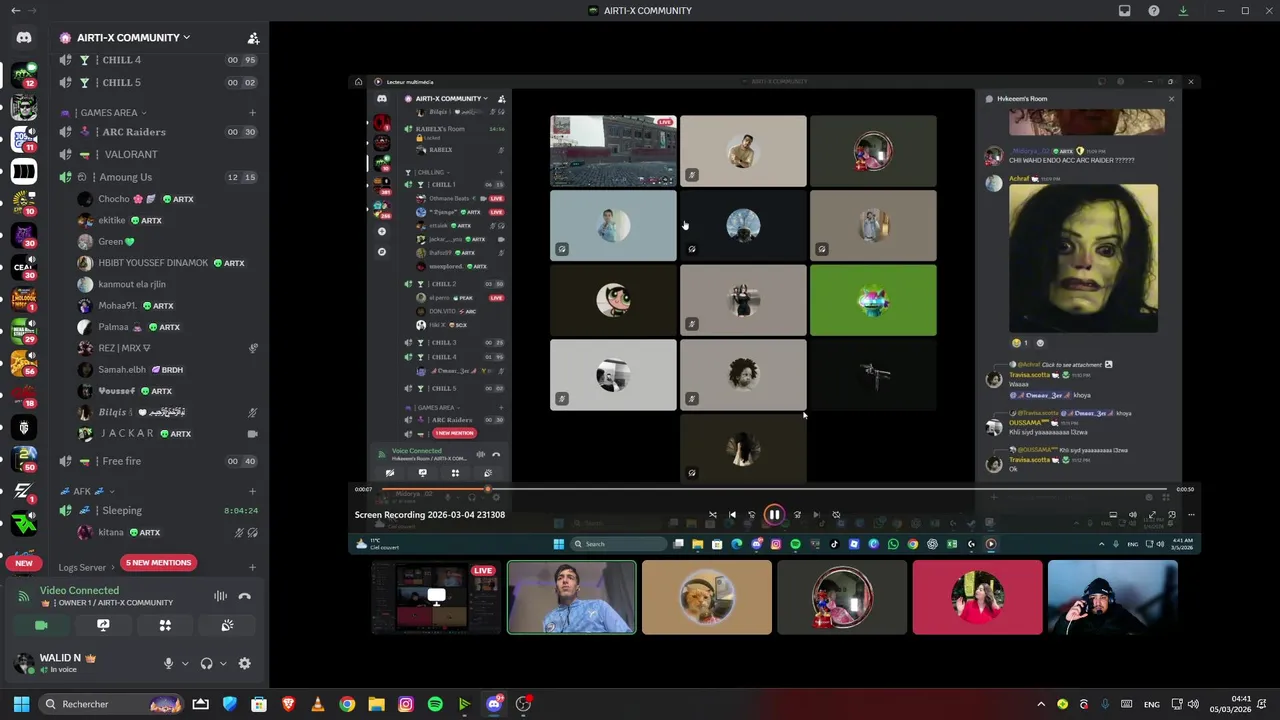This screenshot has width=1280, height=720.
Task: Open Discord inbox in the title bar
Action: [1124, 11]
